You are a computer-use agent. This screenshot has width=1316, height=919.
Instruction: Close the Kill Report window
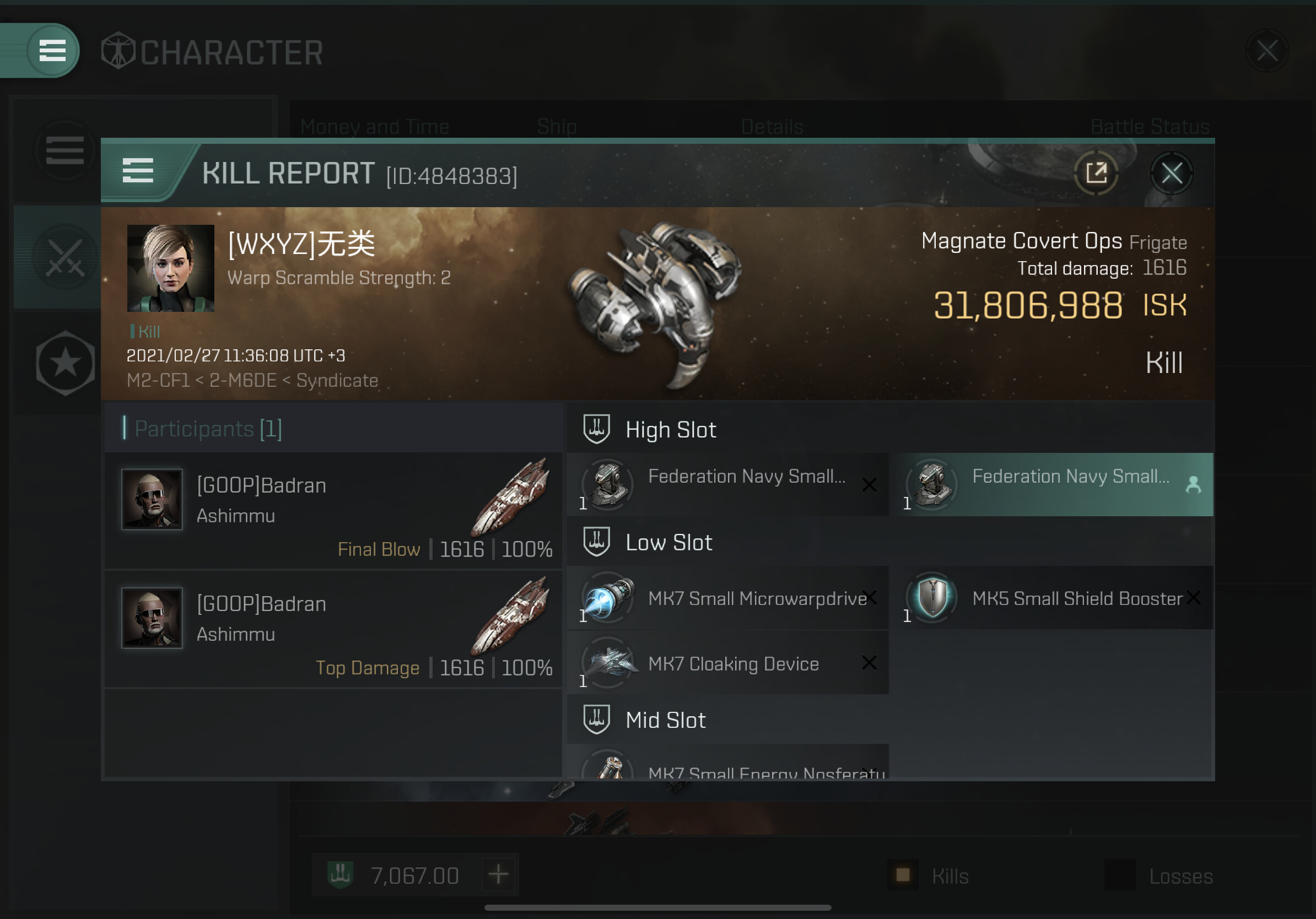[1172, 173]
